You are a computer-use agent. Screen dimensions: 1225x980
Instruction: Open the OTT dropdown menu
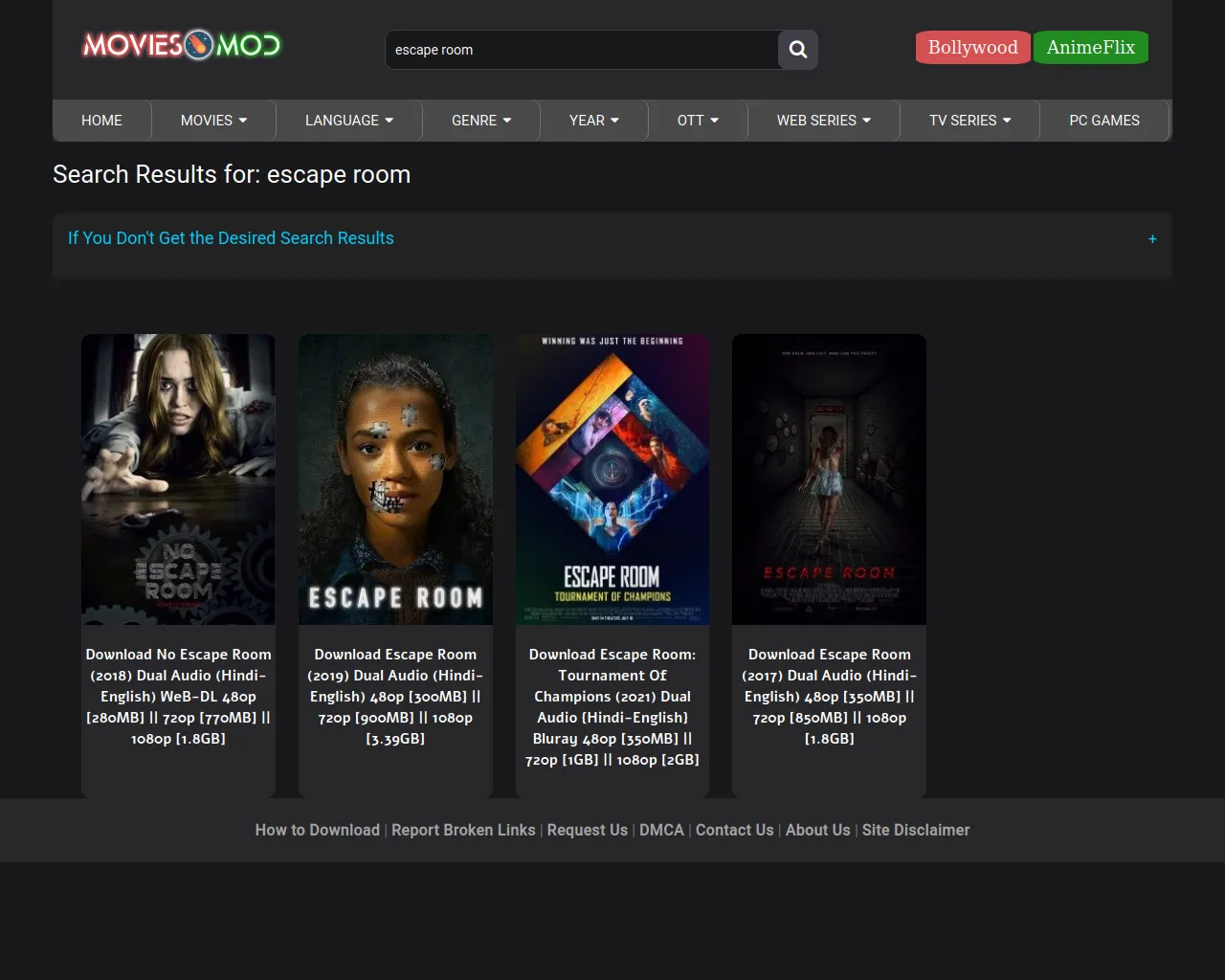[698, 121]
